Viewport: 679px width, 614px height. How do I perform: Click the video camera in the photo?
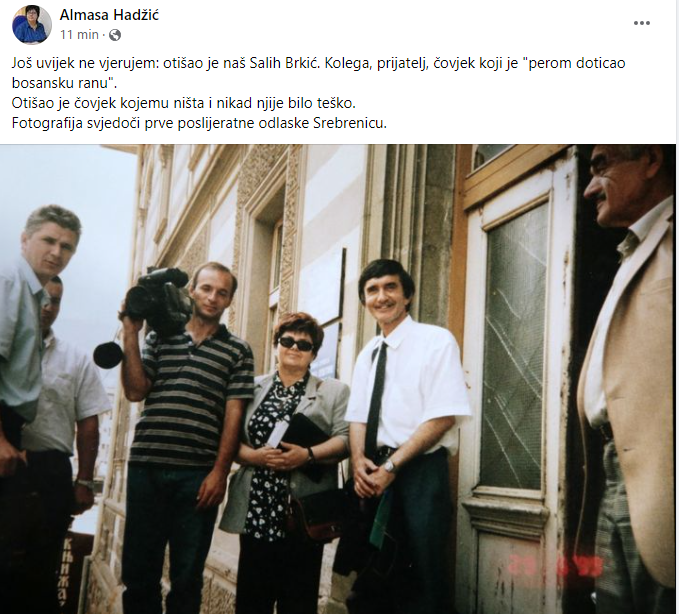click(157, 300)
